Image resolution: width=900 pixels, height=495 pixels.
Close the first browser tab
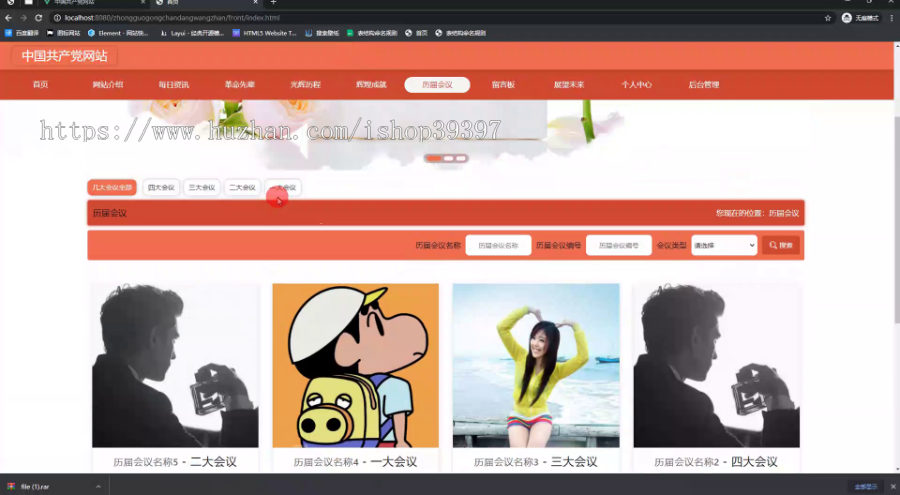point(142,3)
